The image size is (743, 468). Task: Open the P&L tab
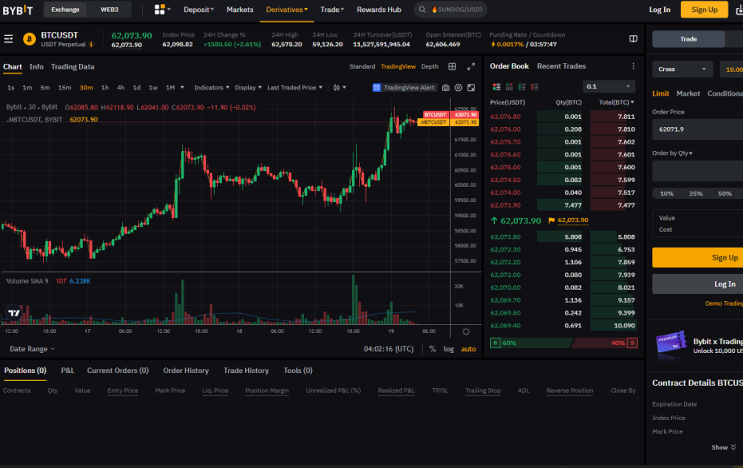click(x=67, y=370)
